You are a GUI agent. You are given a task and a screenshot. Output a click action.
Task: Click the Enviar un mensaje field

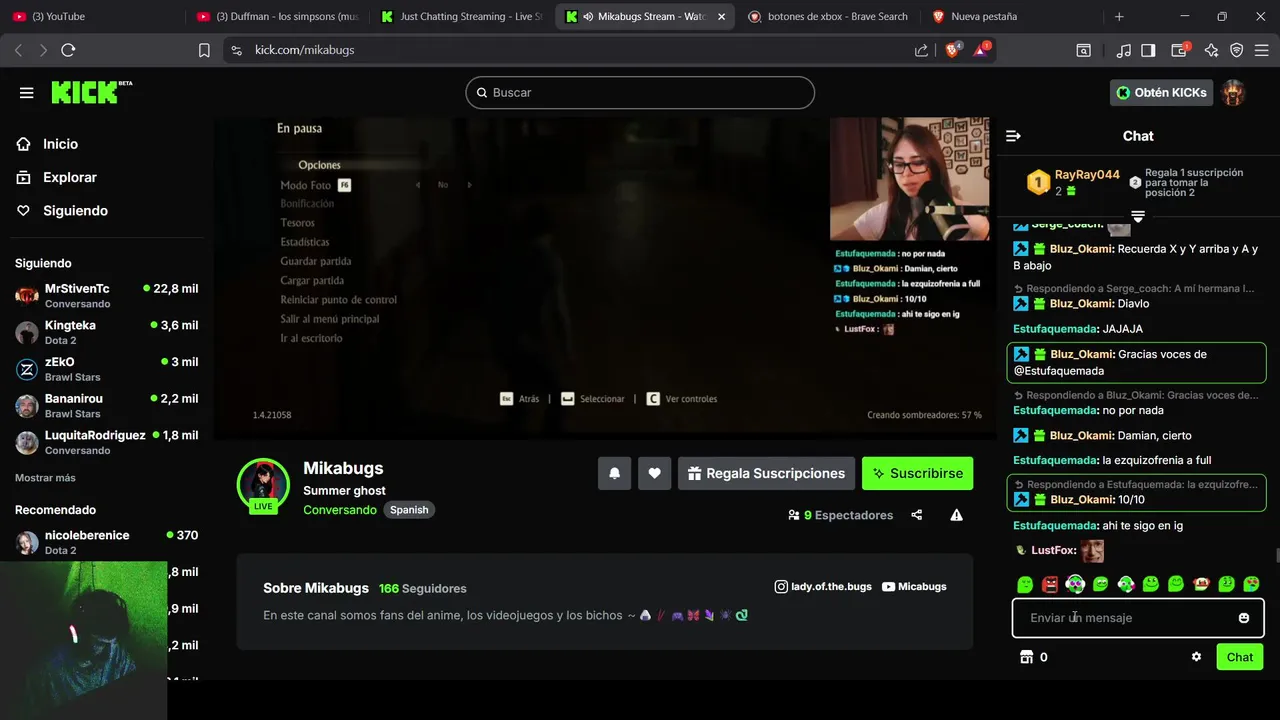click(1138, 618)
